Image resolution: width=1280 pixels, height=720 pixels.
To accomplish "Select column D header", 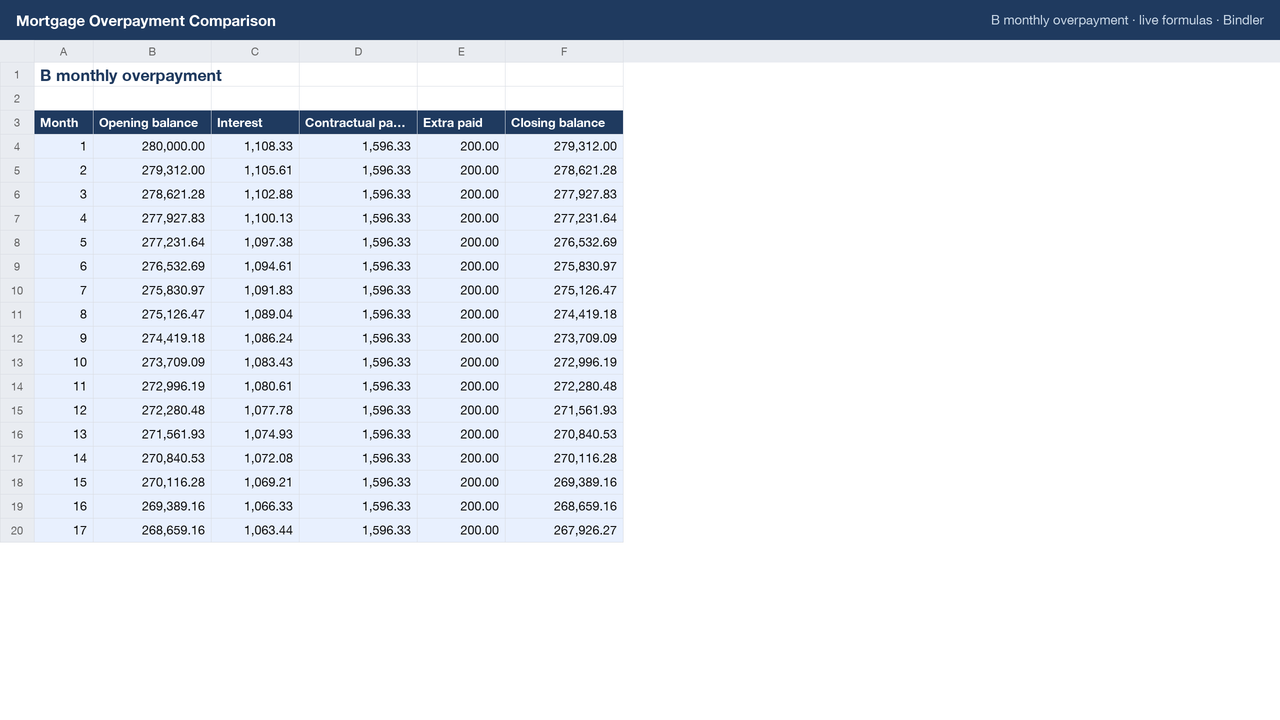I will click(x=358, y=51).
